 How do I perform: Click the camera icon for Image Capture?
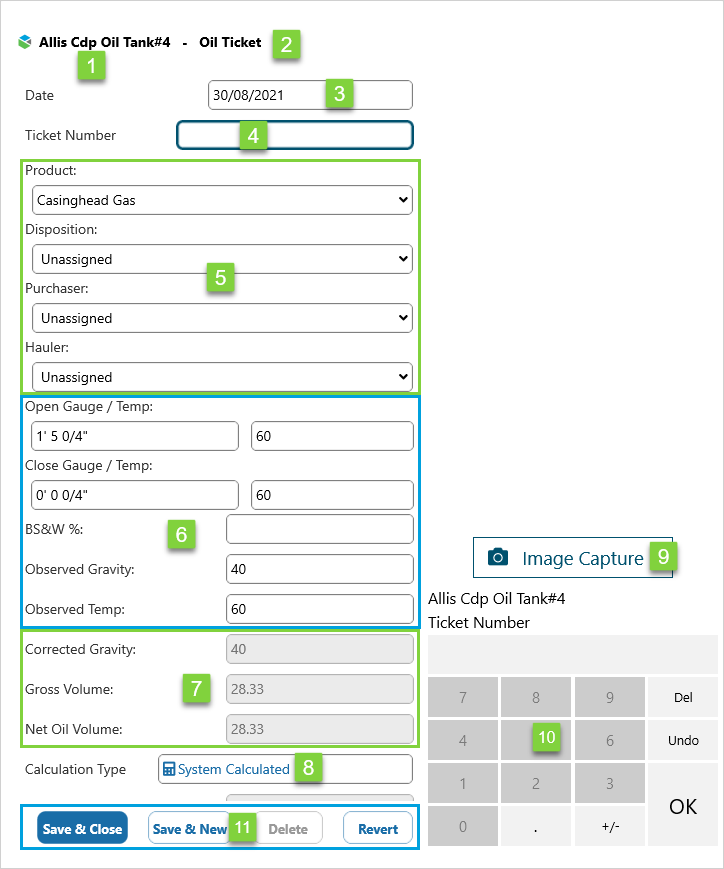tap(498, 557)
